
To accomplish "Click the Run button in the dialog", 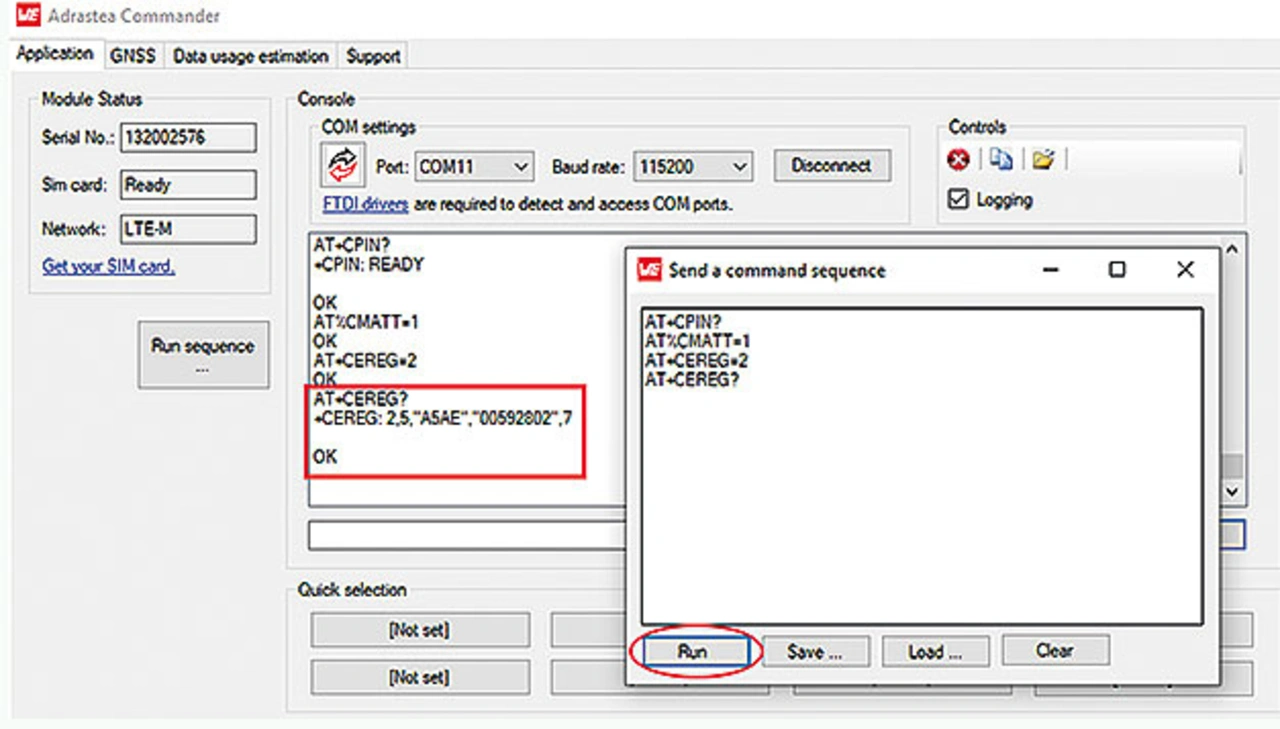I will point(692,652).
